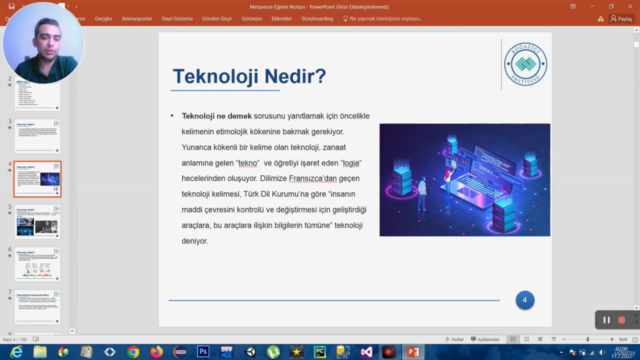Switch to Reading view icon
The image size is (640, 360).
(x=540, y=339)
